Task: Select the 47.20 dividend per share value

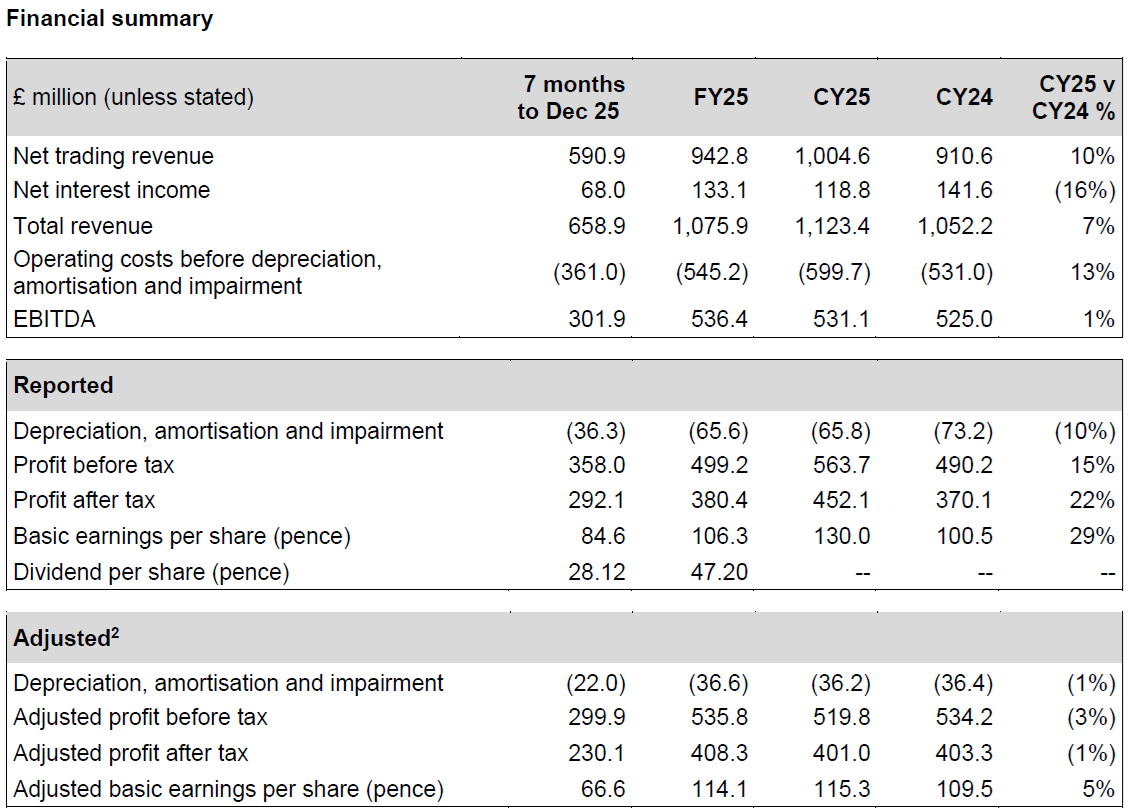Action: coord(720,572)
